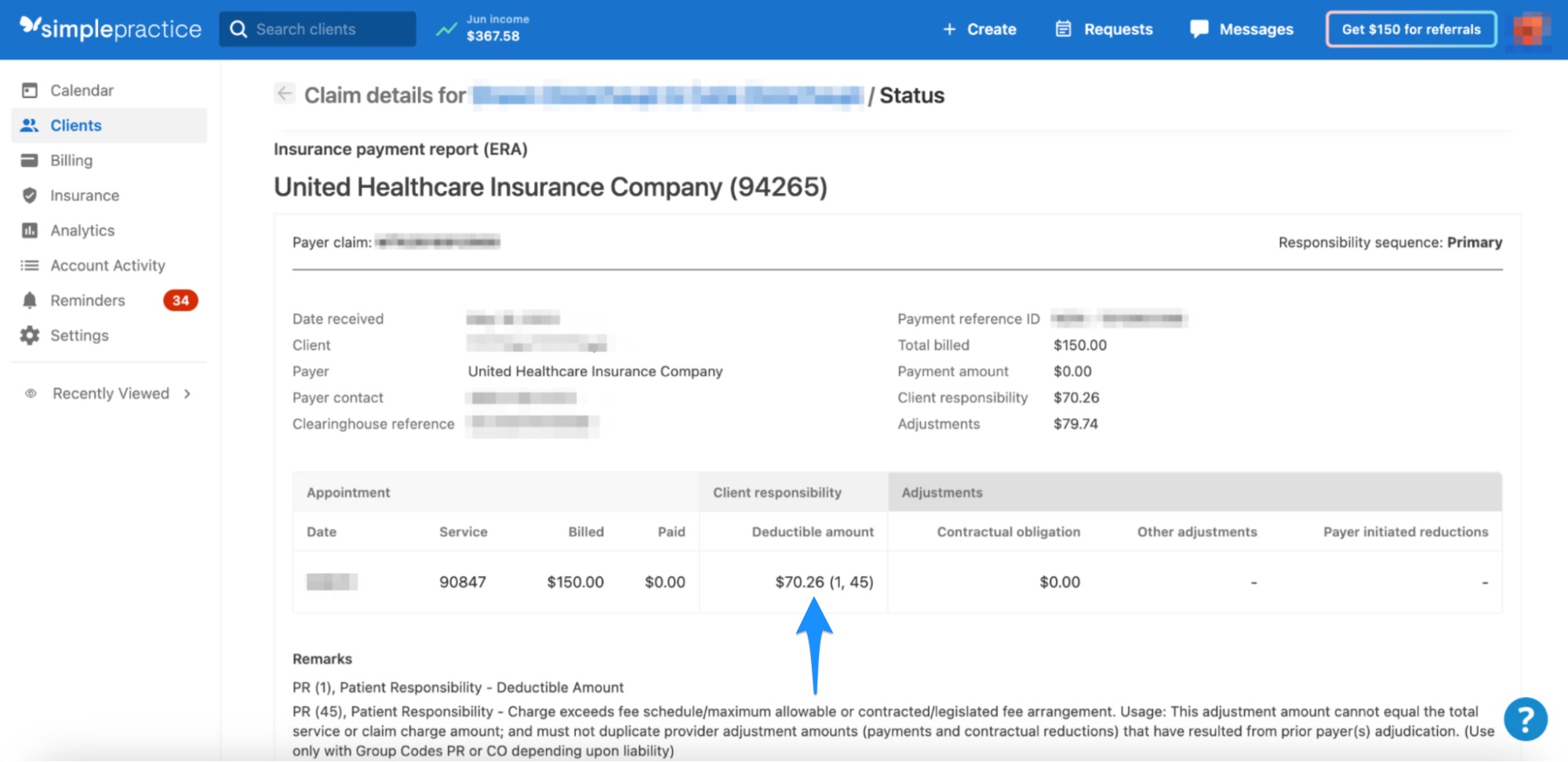Click the Remarks heading
This screenshot has width=1568, height=762.
tap(322, 659)
